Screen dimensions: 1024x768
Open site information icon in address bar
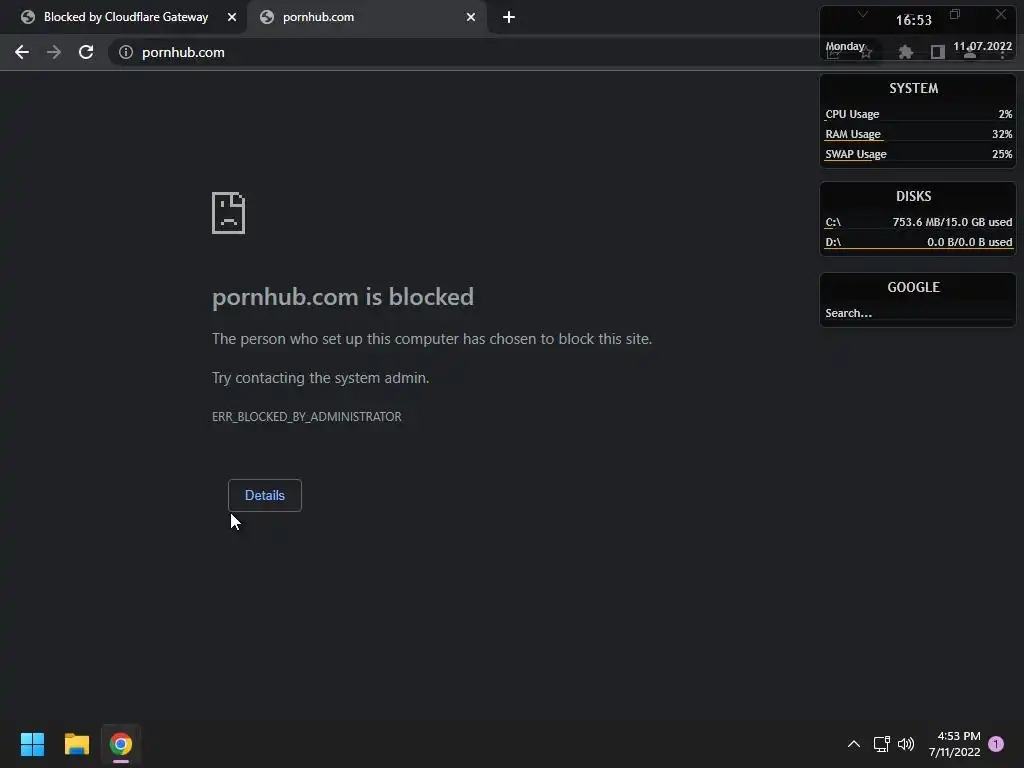126,52
